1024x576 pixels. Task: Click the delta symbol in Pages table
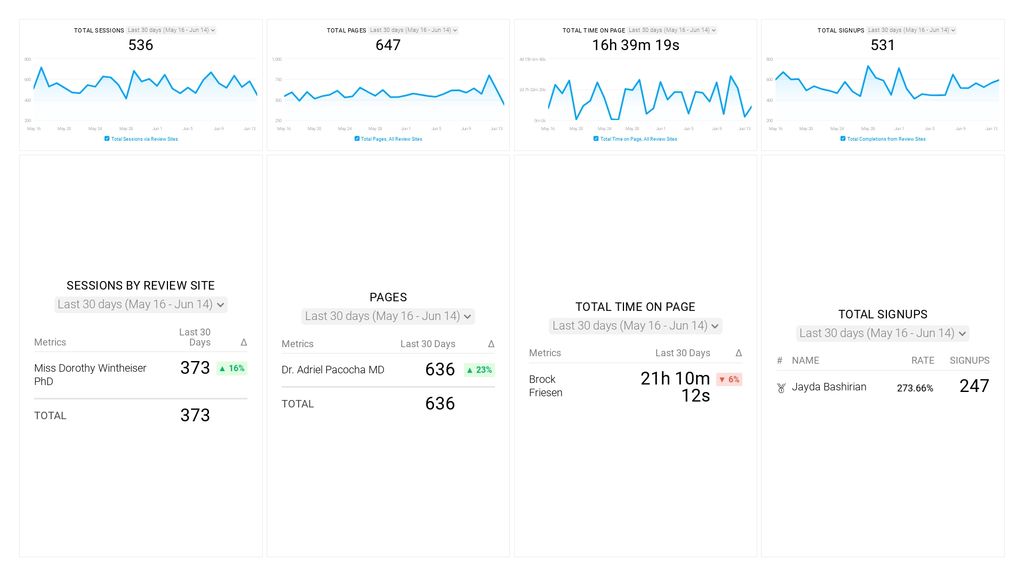491,344
